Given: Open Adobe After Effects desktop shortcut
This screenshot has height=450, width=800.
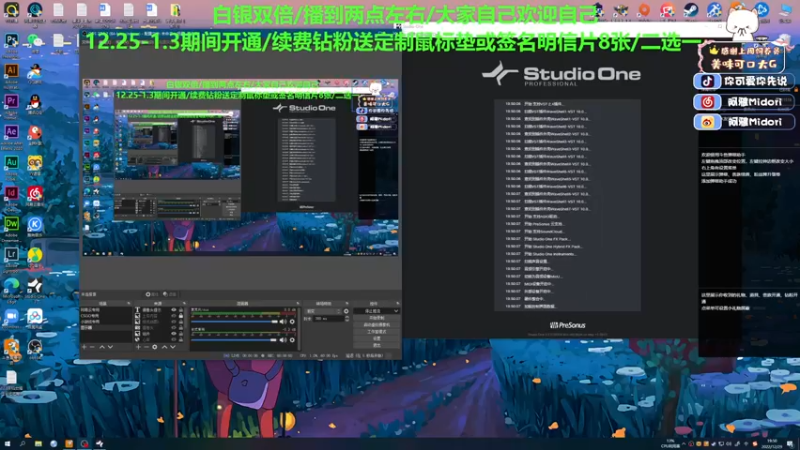Looking at the screenshot, I should pyautogui.click(x=11, y=132).
